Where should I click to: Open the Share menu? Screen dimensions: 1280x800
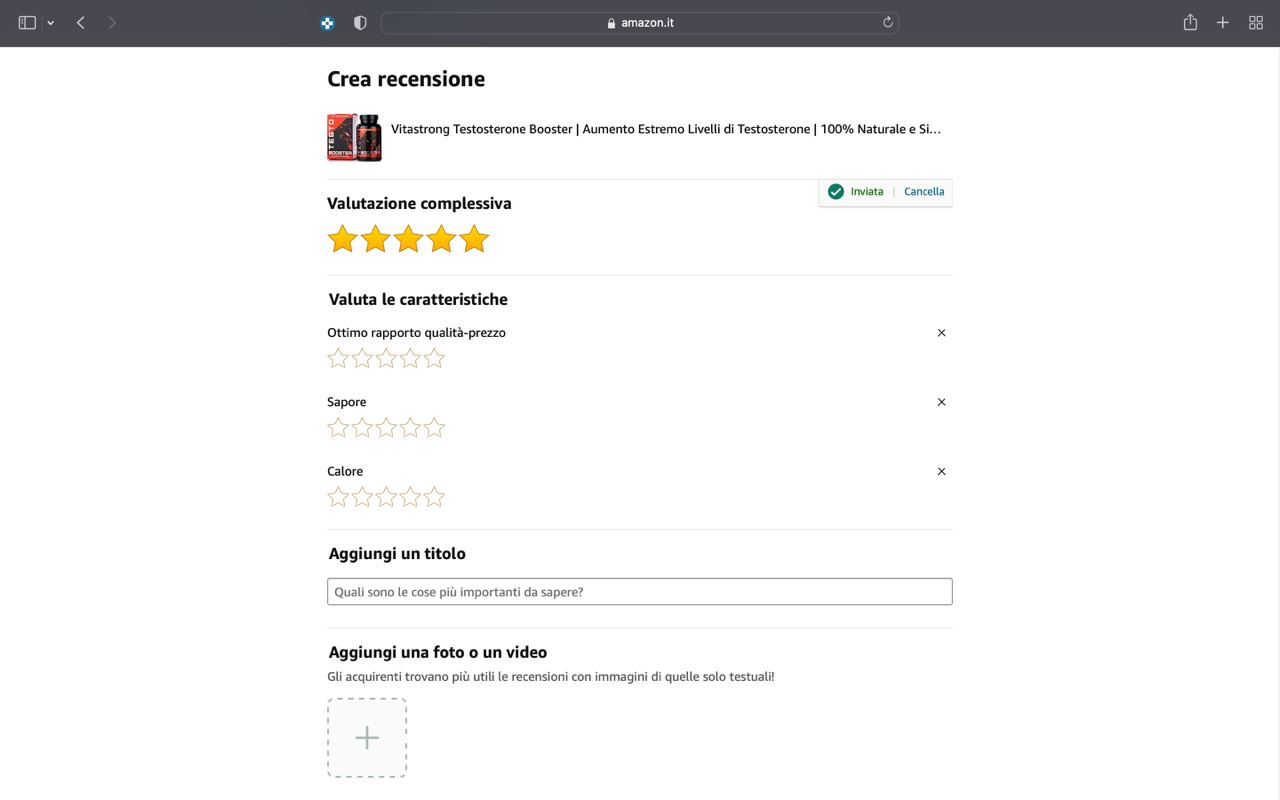(1190, 23)
